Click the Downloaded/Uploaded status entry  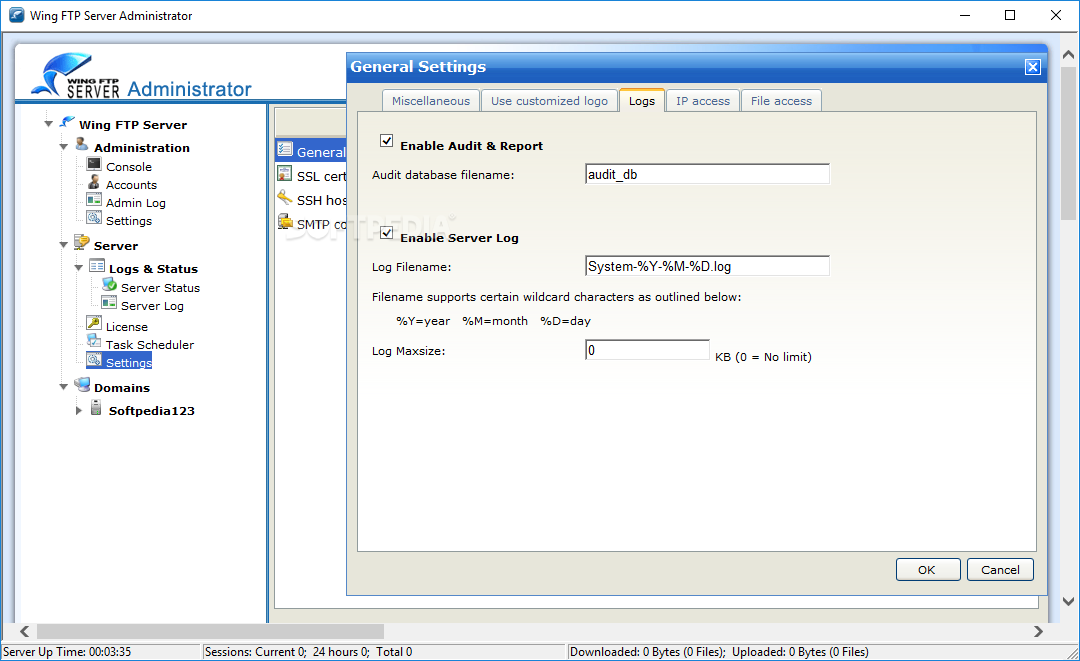pos(719,651)
